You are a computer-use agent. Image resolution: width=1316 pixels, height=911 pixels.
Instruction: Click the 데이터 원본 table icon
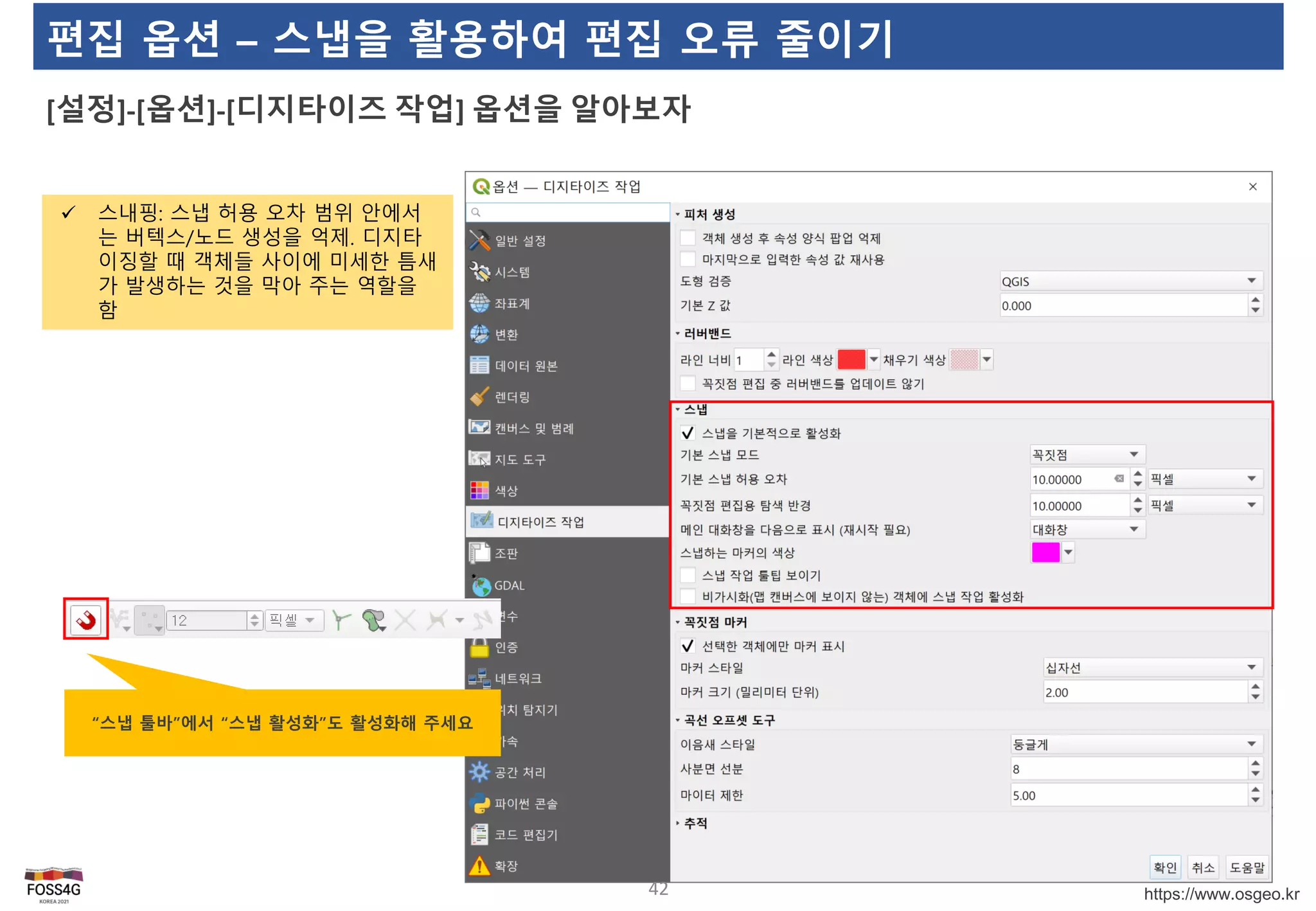tap(479, 366)
